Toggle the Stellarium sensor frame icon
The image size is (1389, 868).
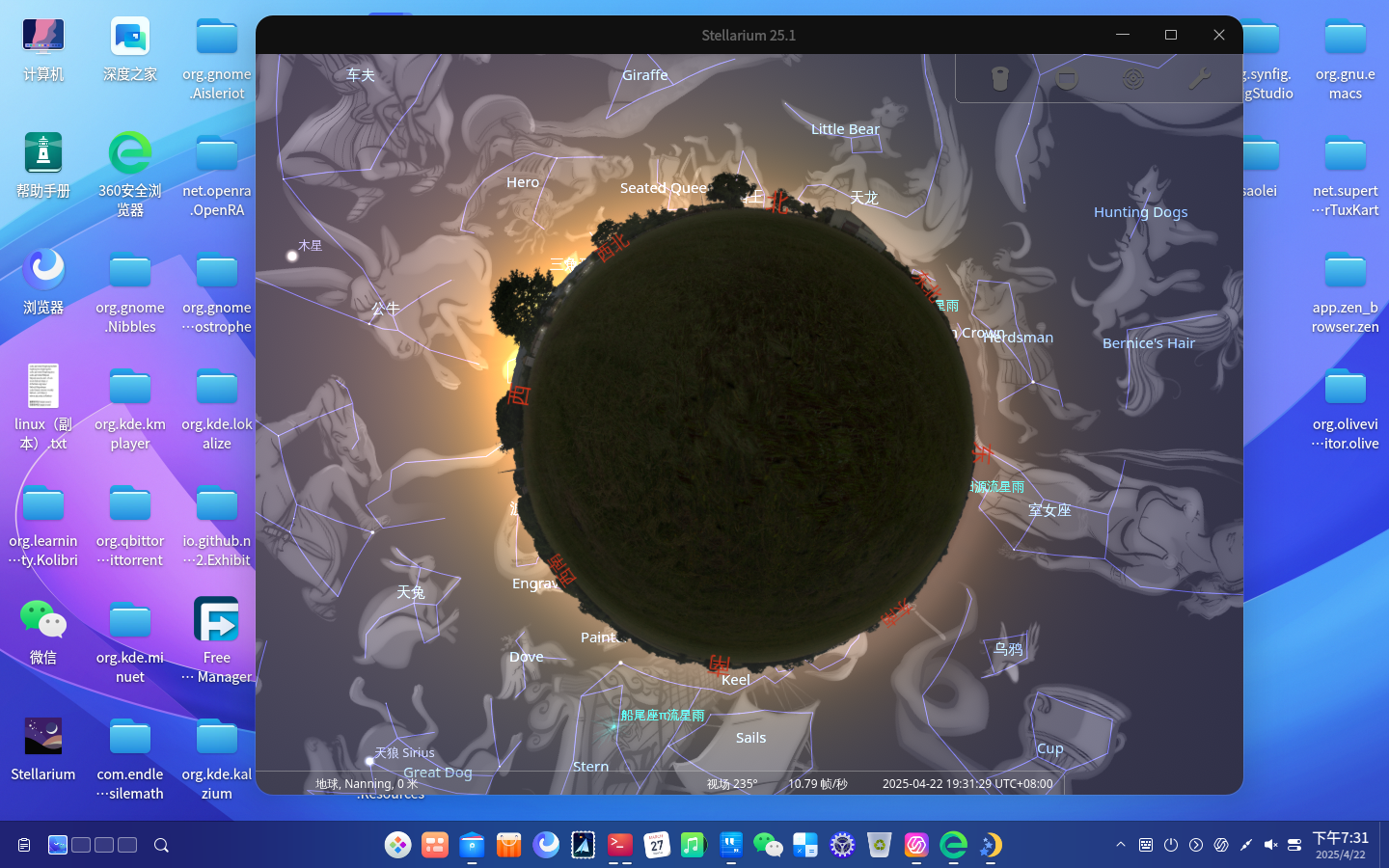1067,78
